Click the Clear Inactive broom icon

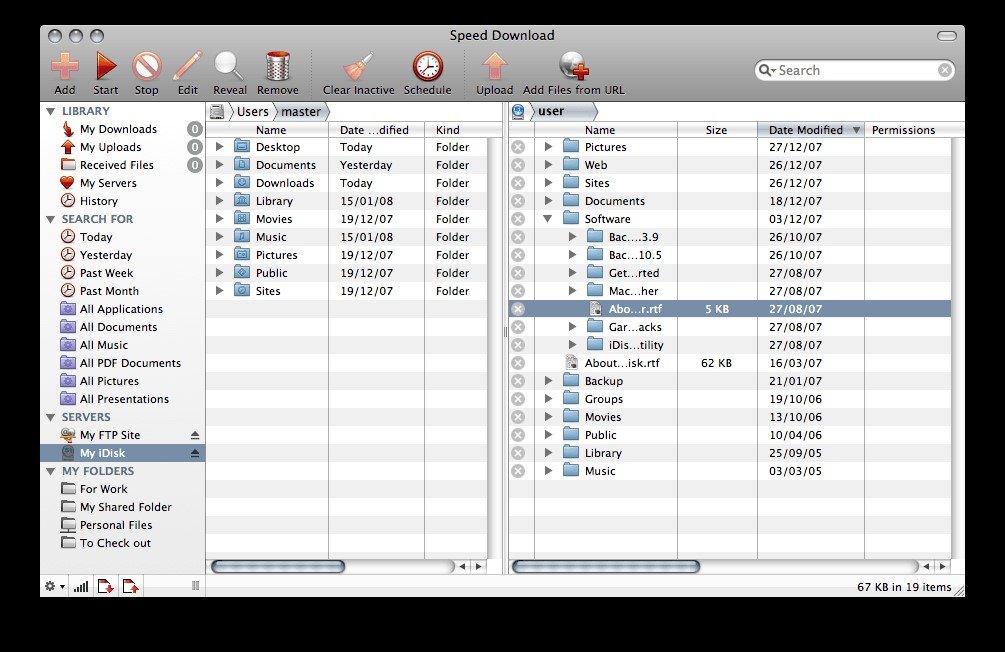(x=358, y=67)
